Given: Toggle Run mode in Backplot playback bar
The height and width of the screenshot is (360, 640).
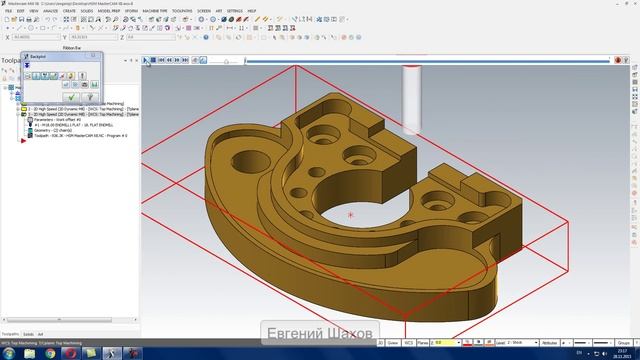Looking at the screenshot, I should click(203, 60).
